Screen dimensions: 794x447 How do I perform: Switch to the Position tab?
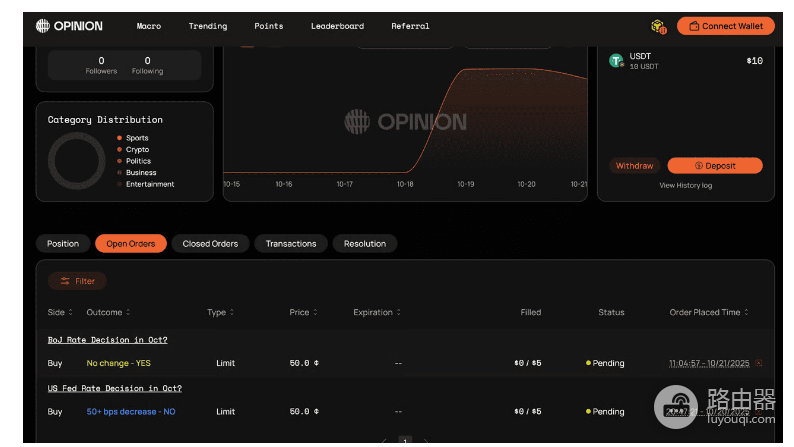pyautogui.click(x=63, y=243)
